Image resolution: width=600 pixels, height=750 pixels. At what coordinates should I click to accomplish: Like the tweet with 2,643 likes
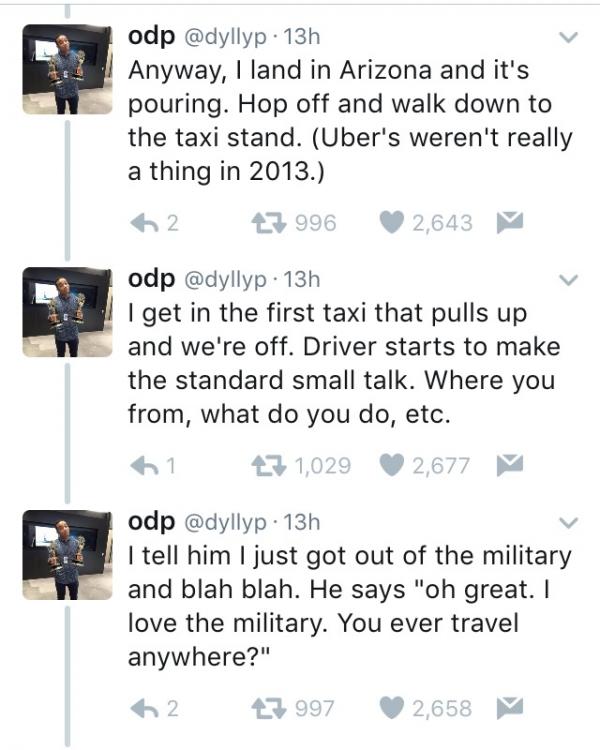pos(395,223)
